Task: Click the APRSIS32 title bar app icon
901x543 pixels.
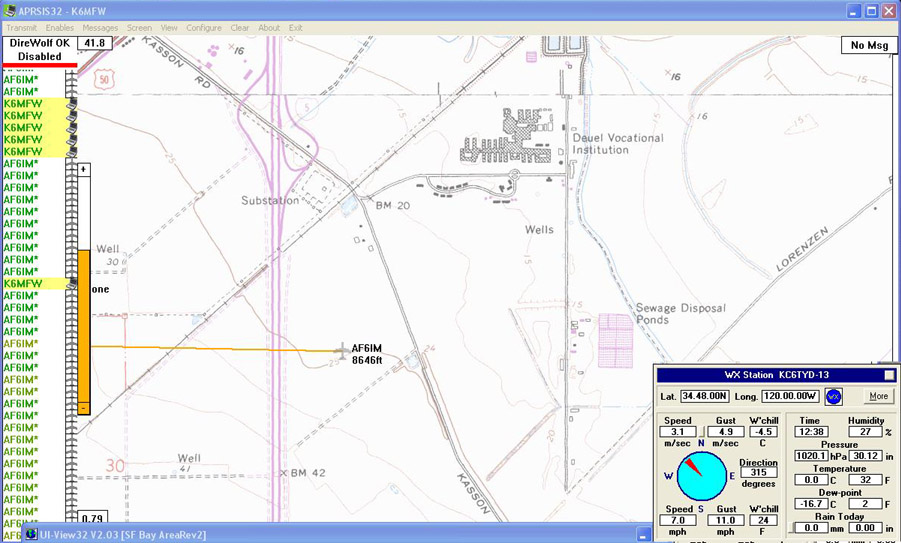Action: pyautogui.click(x=10, y=11)
